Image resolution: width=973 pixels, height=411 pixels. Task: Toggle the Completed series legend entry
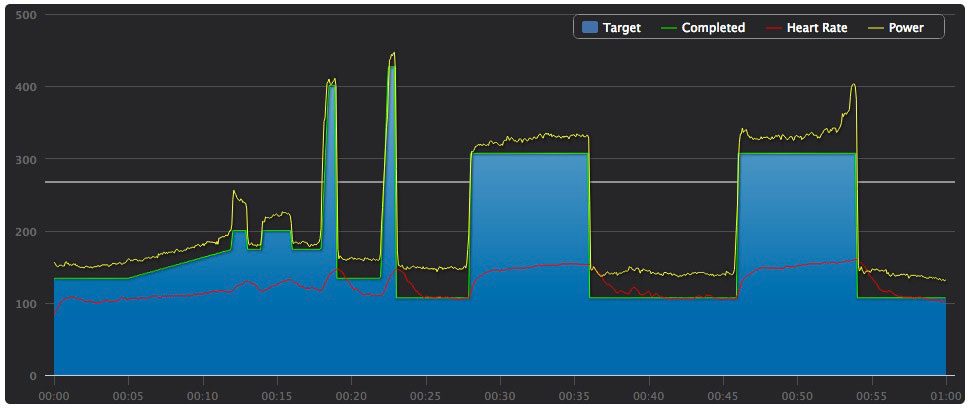tap(702, 28)
